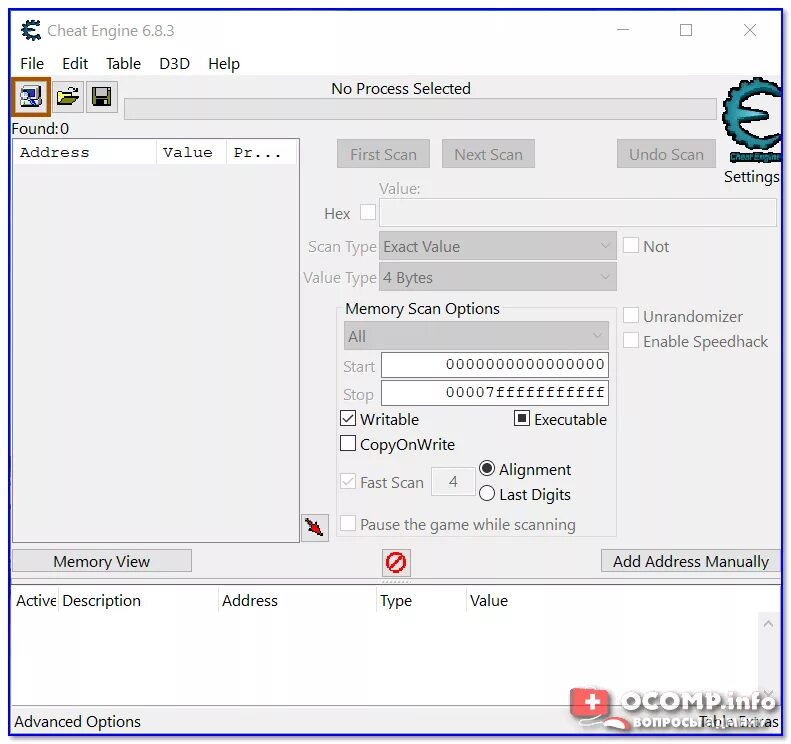Enable Pause the game while scanning
Image resolution: width=791 pixels, height=744 pixels.
click(348, 523)
